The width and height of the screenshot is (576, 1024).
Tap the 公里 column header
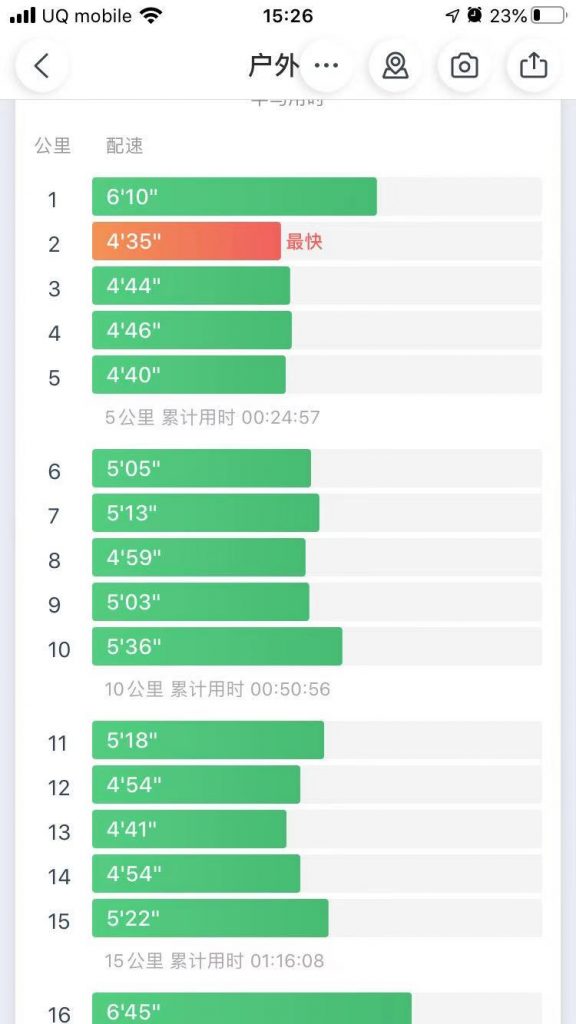click(53, 146)
